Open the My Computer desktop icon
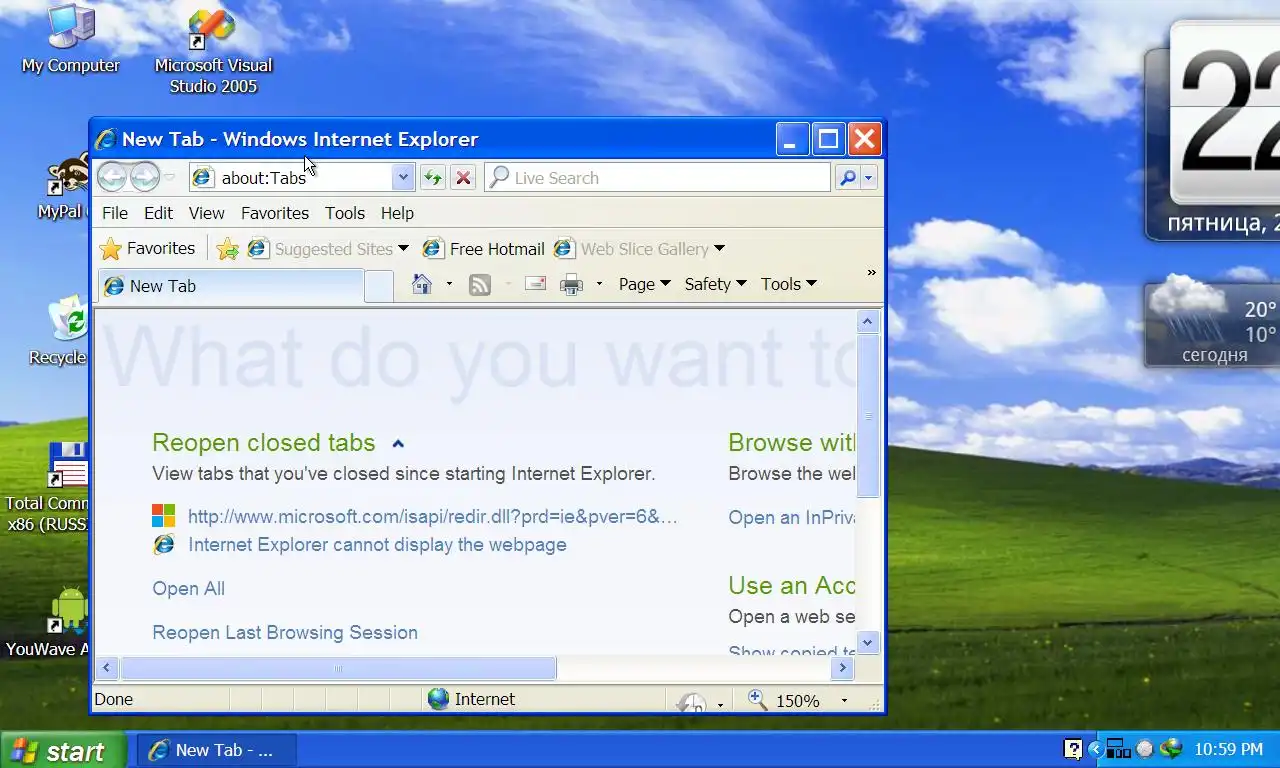Viewport: 1280px width, 768px height. 70,40
